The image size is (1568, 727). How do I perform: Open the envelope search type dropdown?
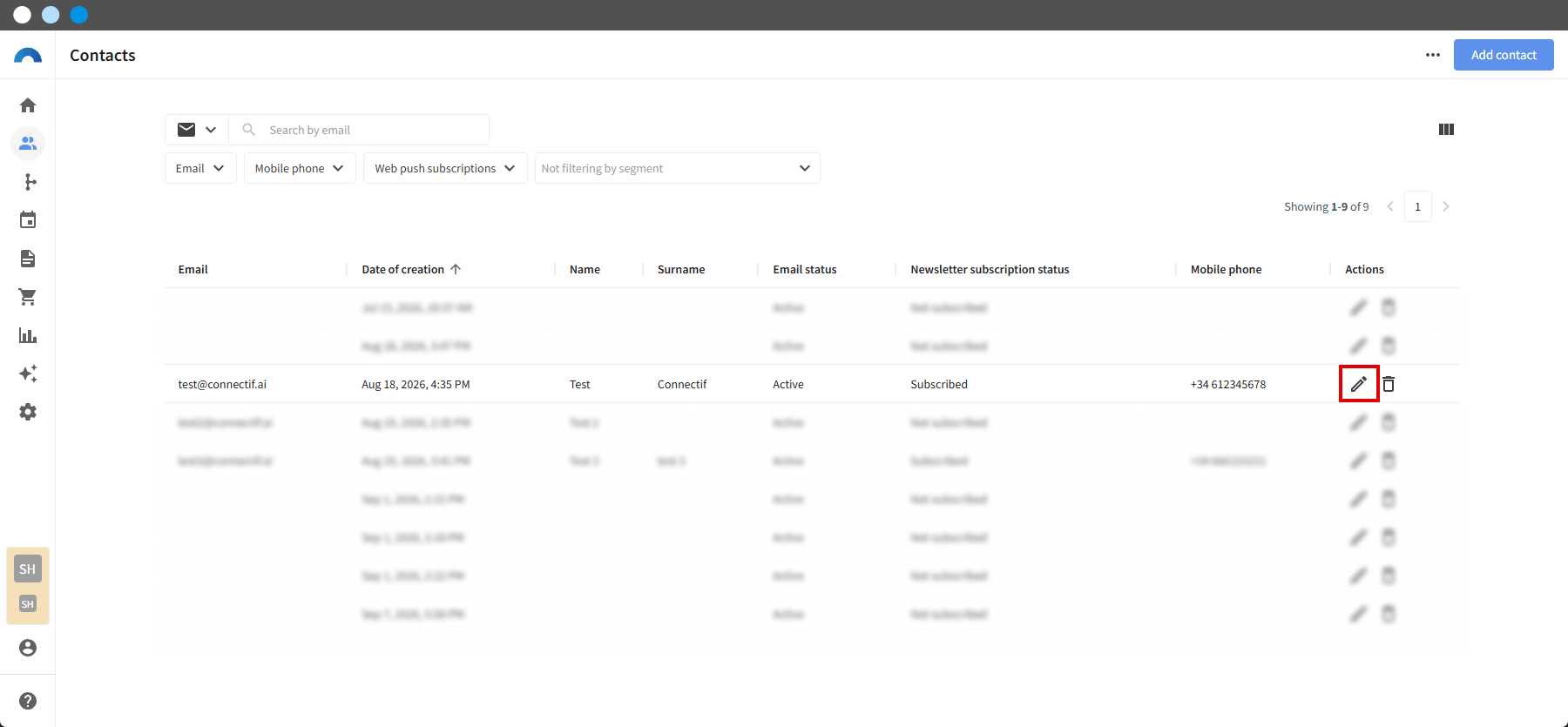pyautogui.click(x=197, y=130)
